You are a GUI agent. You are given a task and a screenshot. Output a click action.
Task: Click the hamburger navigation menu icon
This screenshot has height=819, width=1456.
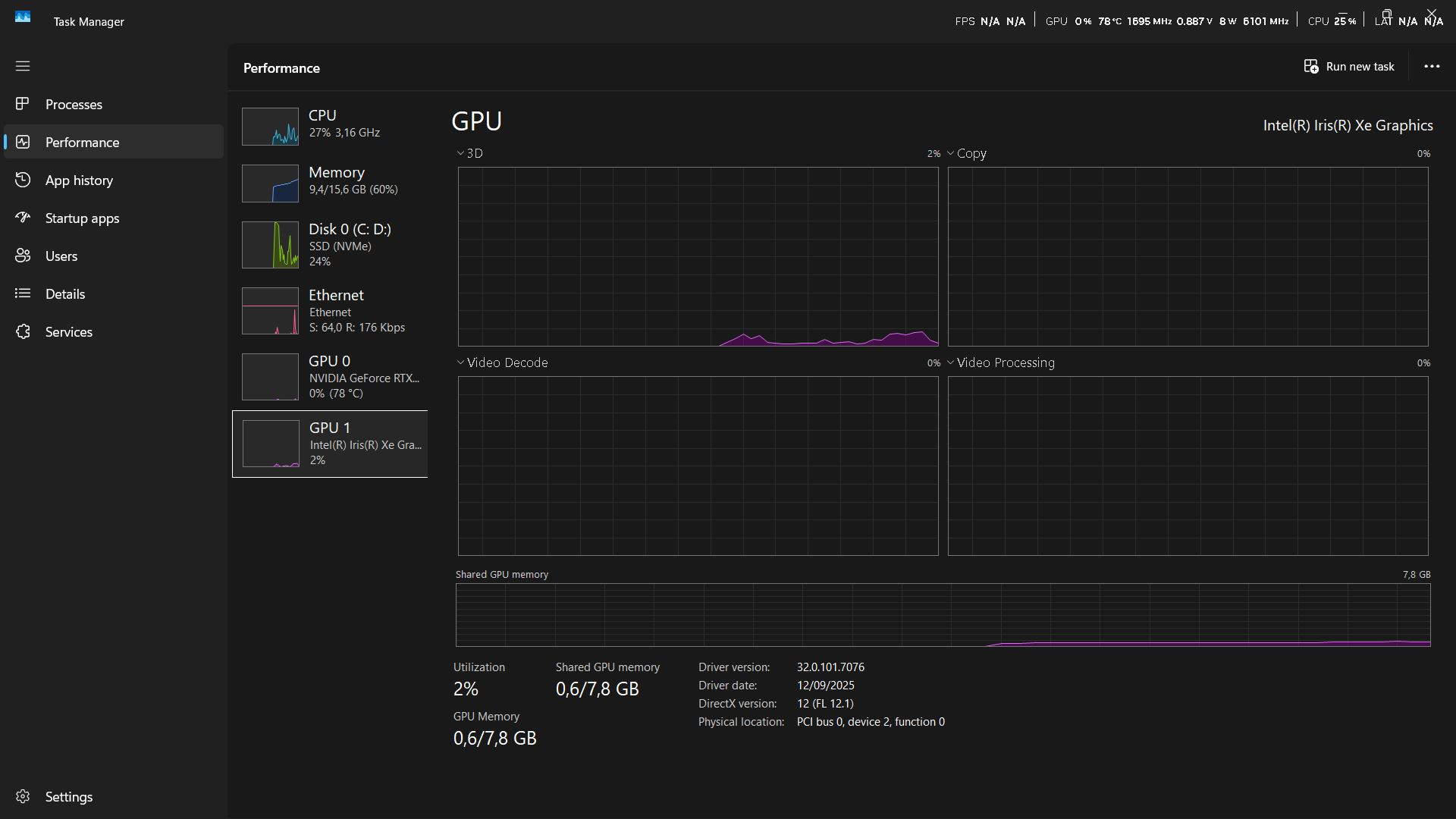pyautogui.click(x=23, y=66)
